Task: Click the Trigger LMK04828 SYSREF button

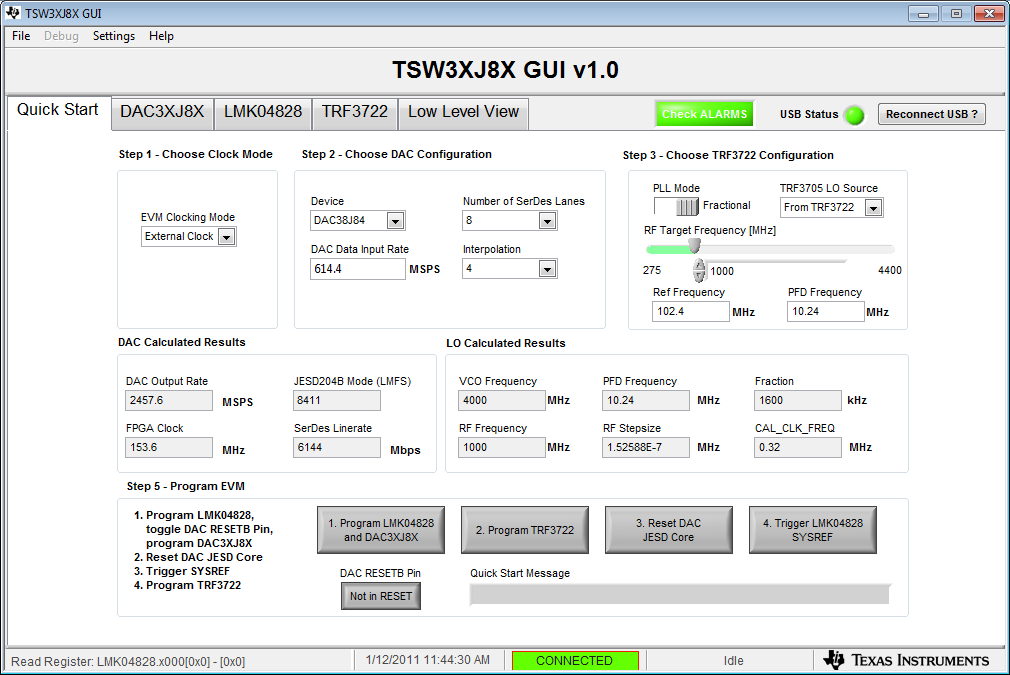Action: (812, 530)
